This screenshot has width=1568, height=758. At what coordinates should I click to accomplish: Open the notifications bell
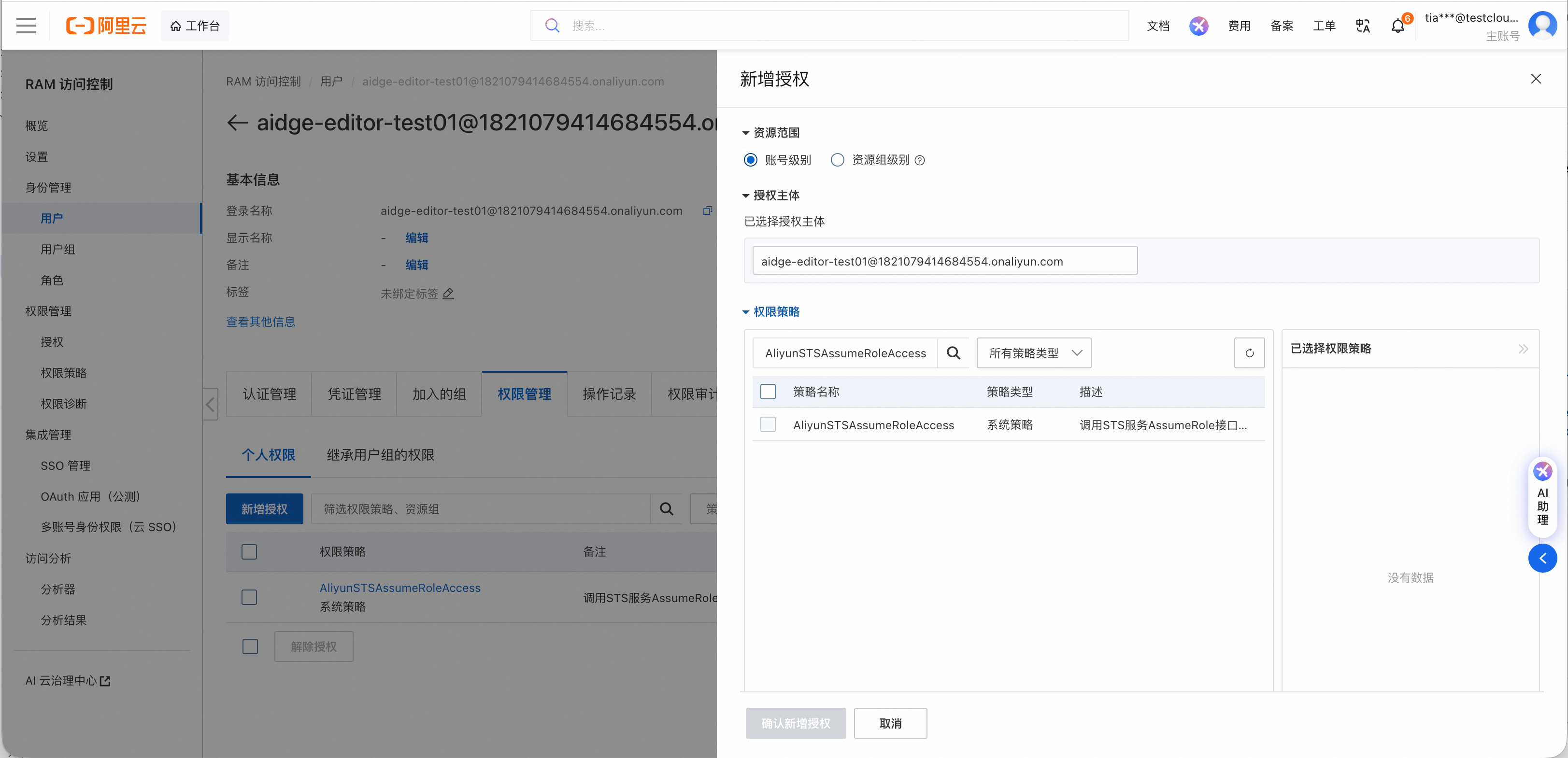tap(1397, 26)
